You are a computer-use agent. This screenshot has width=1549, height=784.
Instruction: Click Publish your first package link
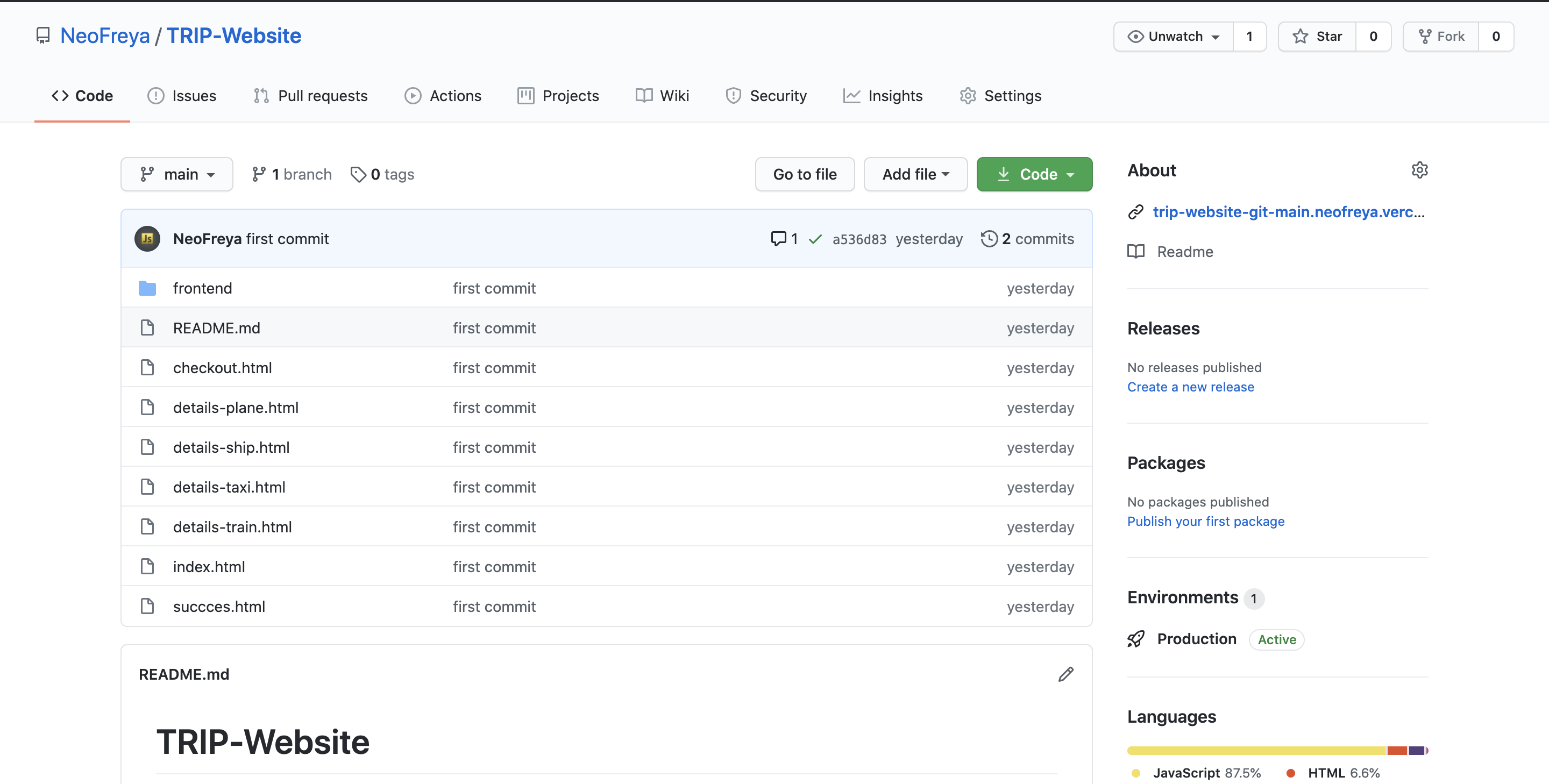pos(1206,522)
